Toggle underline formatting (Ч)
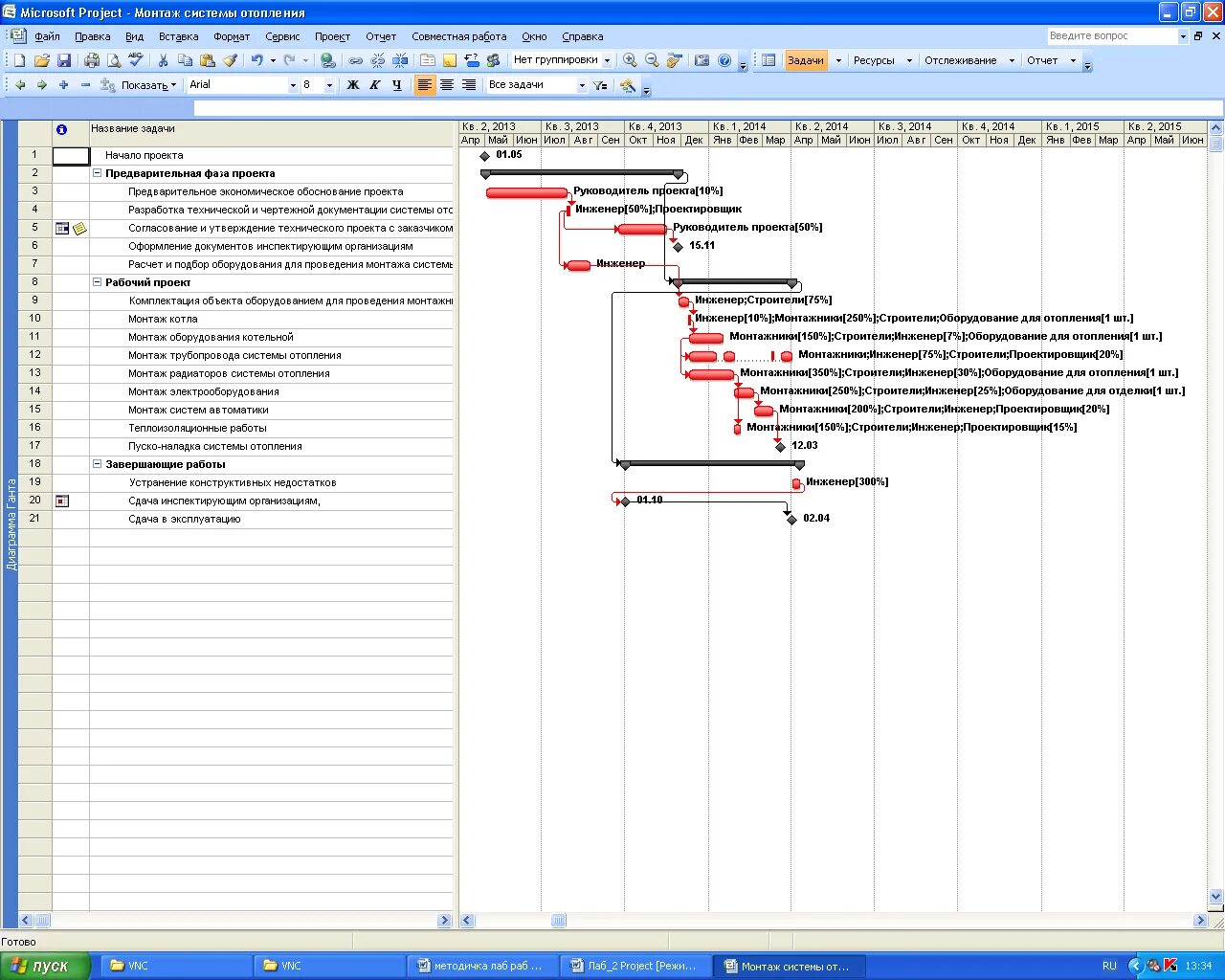The image size is (1225, 980). coord(397,85)
